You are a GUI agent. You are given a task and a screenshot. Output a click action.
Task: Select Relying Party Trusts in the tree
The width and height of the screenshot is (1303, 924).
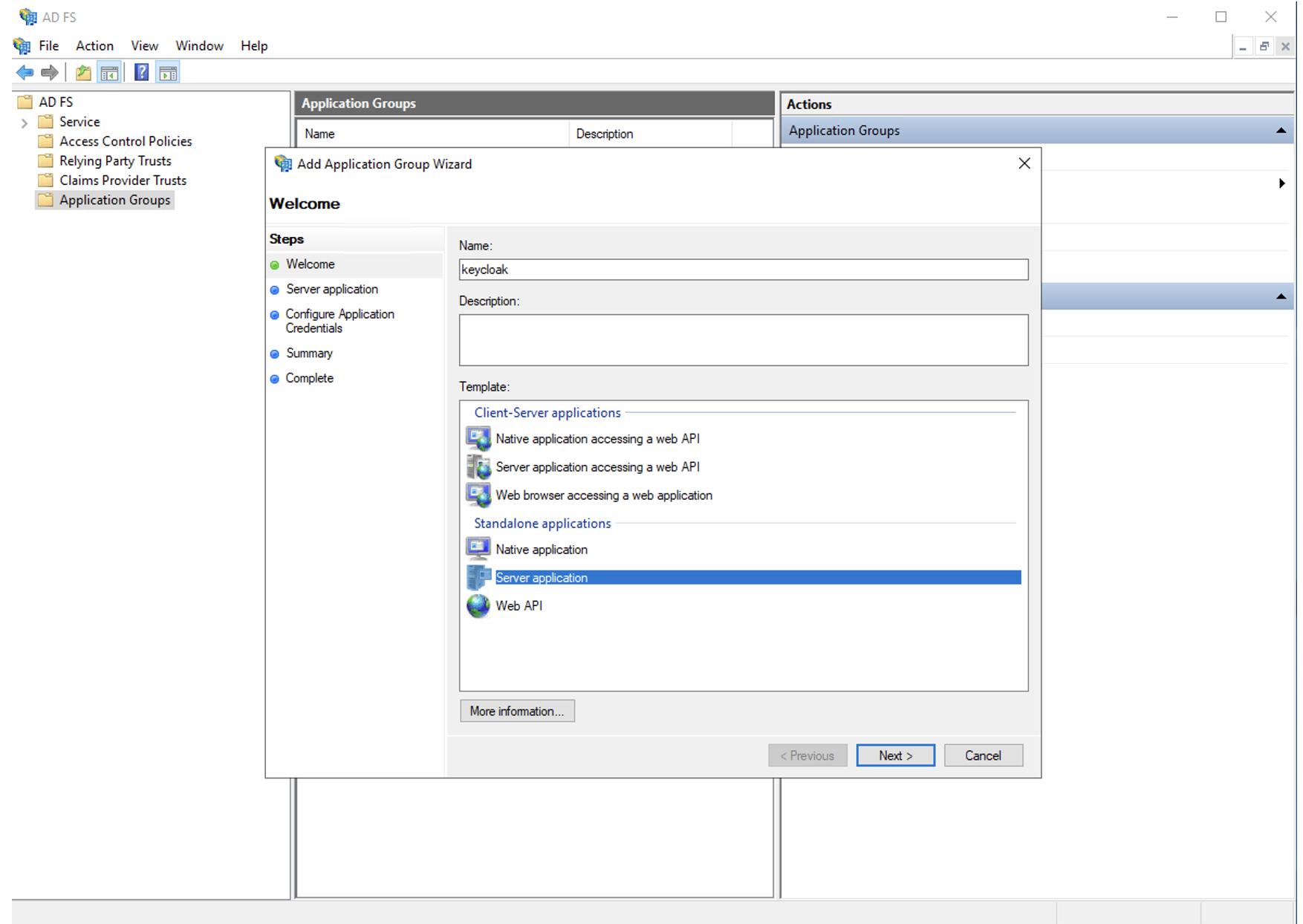[x=115, y=160]
